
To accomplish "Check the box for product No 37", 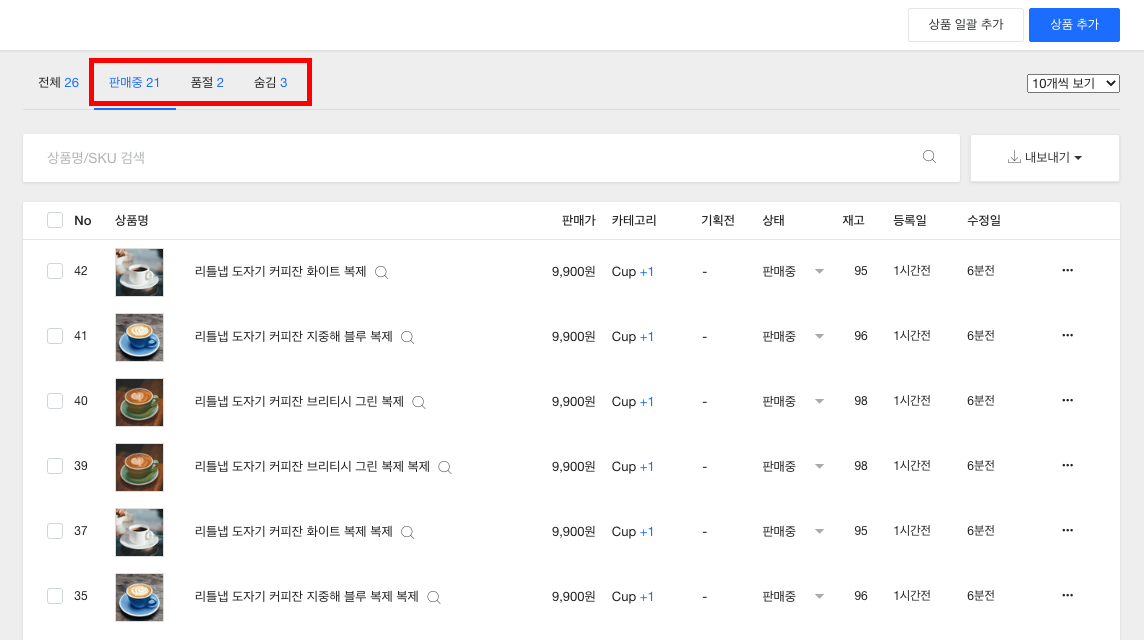I will pyautogui.click(x=55, y=531).
